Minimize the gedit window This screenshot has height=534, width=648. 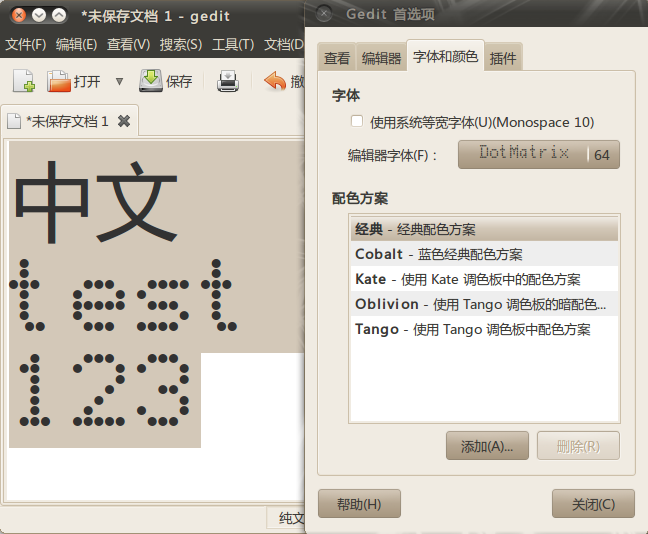tap(39, 16)
